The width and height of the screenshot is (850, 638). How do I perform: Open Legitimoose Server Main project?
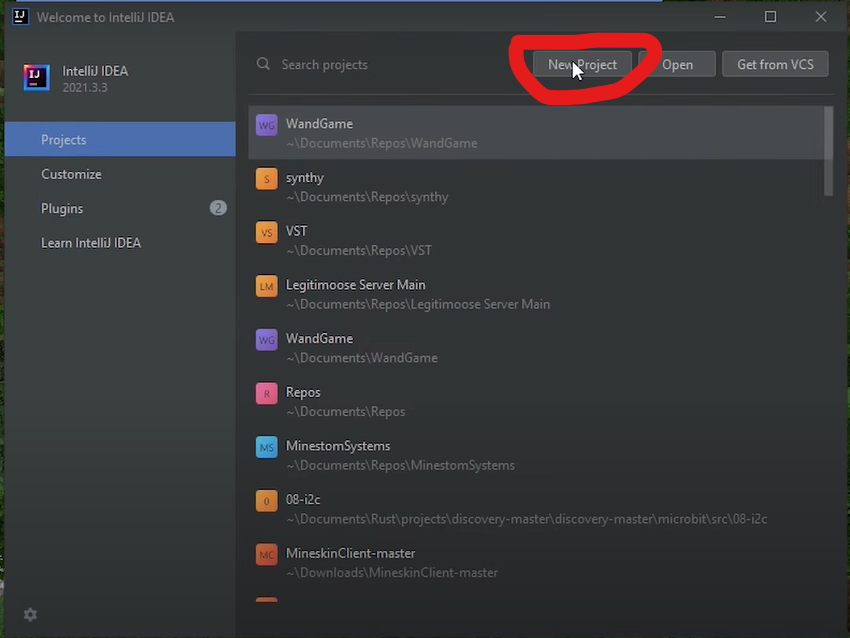click(536, 294)
